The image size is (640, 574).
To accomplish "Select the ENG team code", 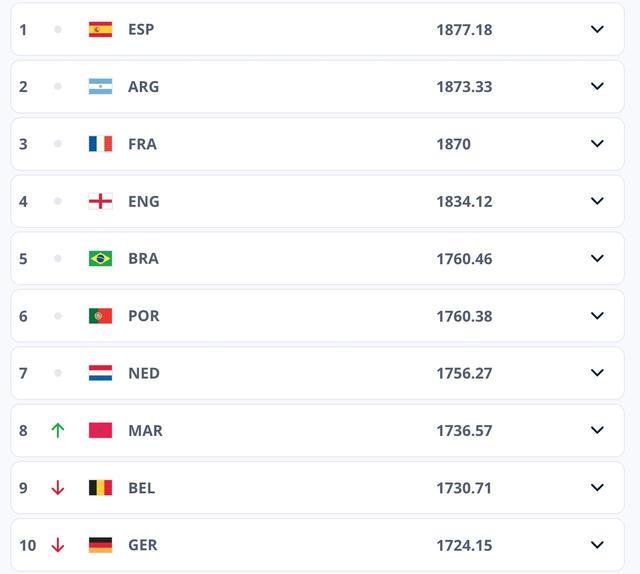I will coord(143,201).
